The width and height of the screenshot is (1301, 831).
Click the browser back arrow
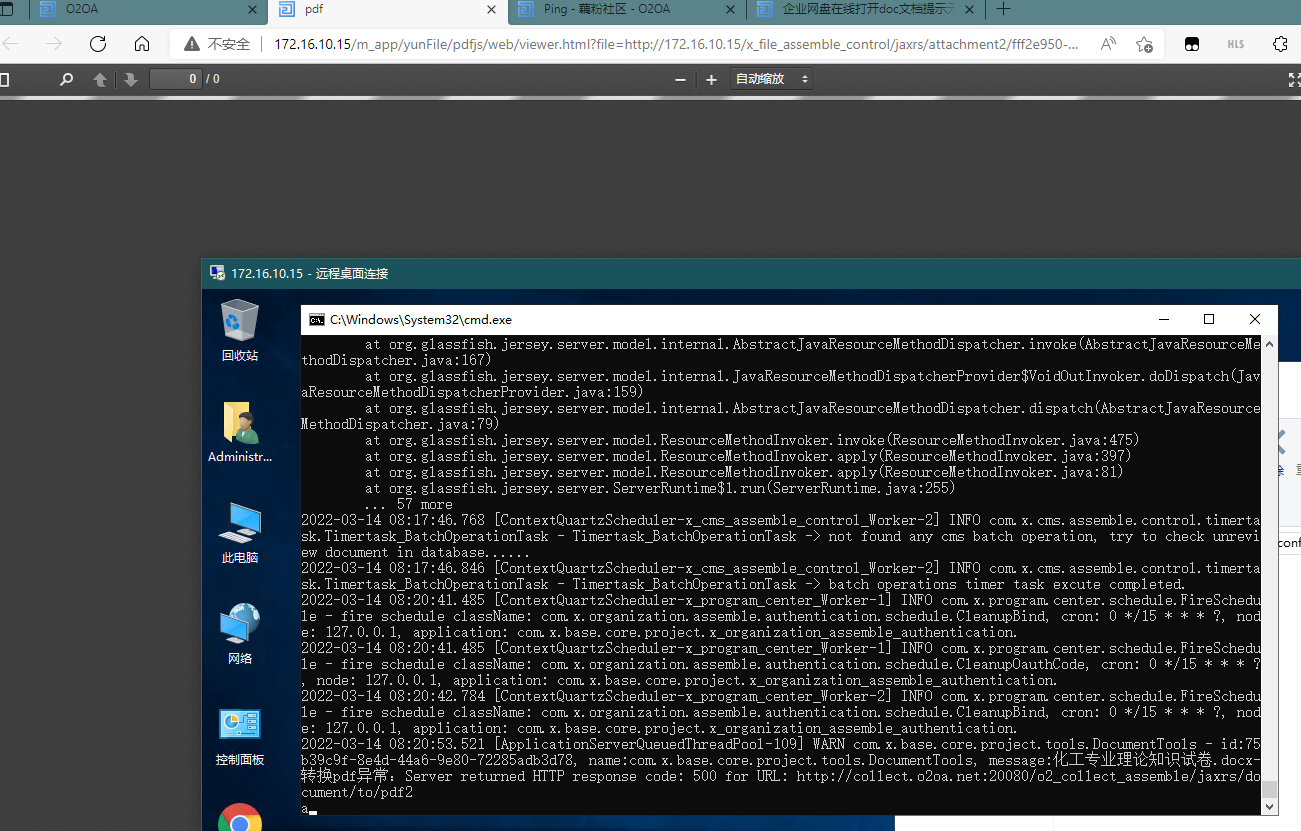tap(11, 44)
